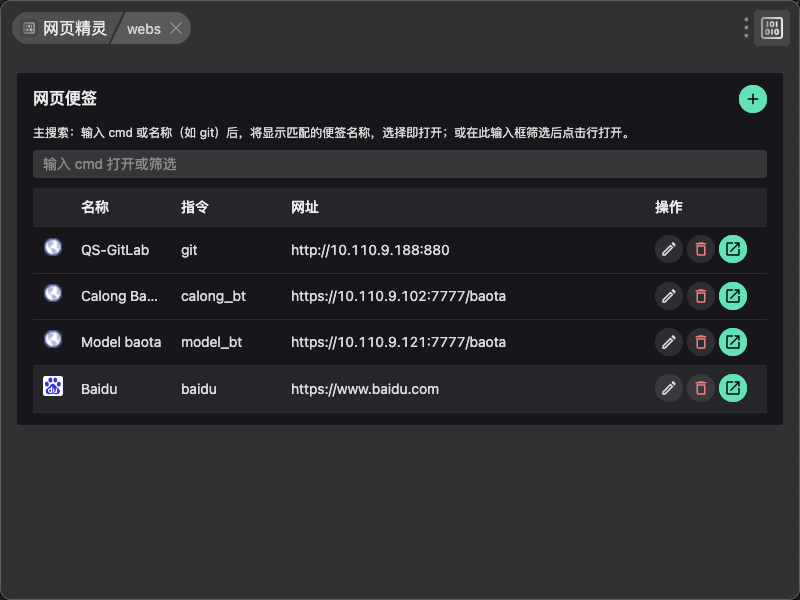Click the binary panel icon at top right
The width and height of the screenshot is (800, 600).
[x=773, y=28]
